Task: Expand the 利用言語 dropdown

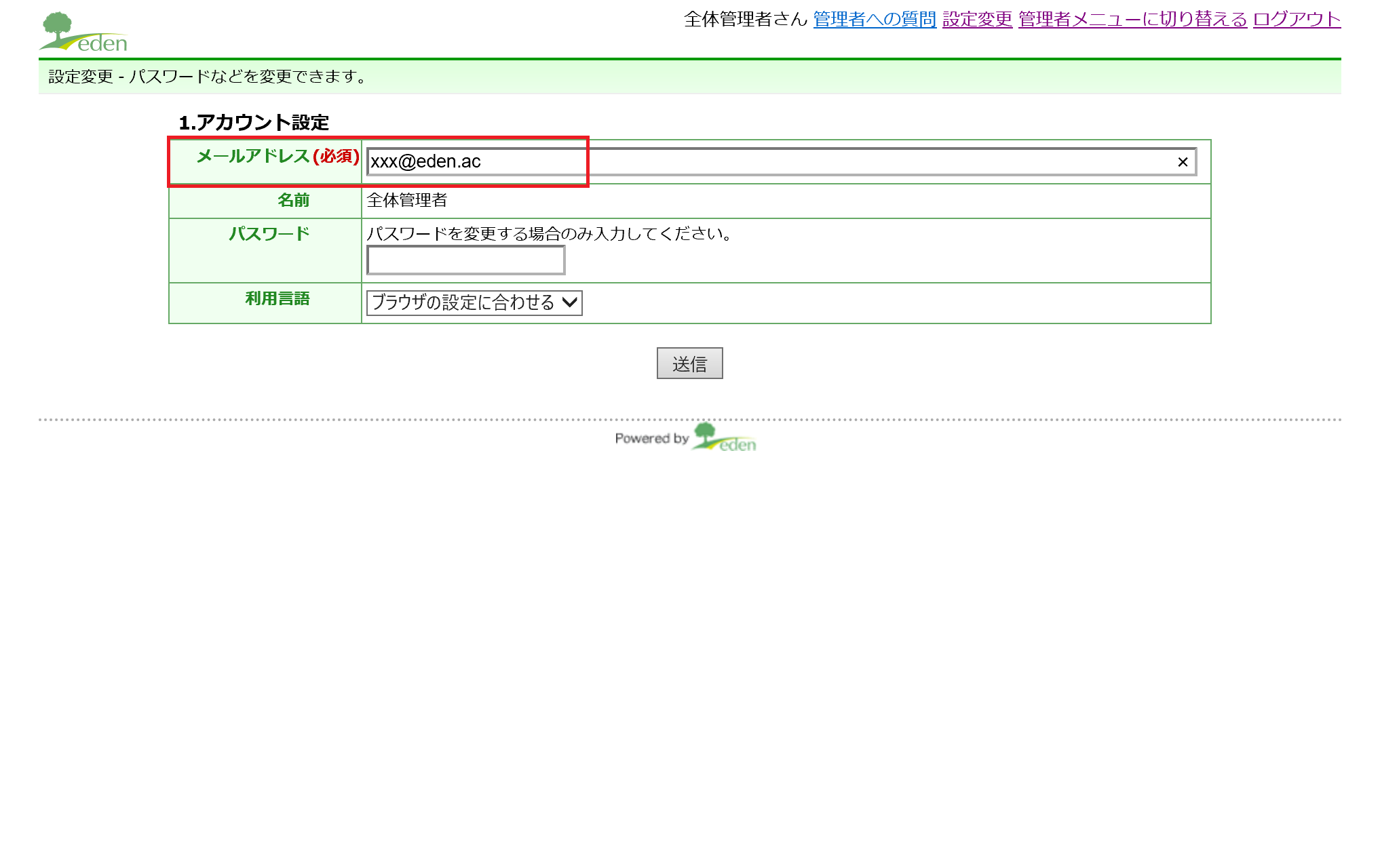Action: (x=474, y=302)
